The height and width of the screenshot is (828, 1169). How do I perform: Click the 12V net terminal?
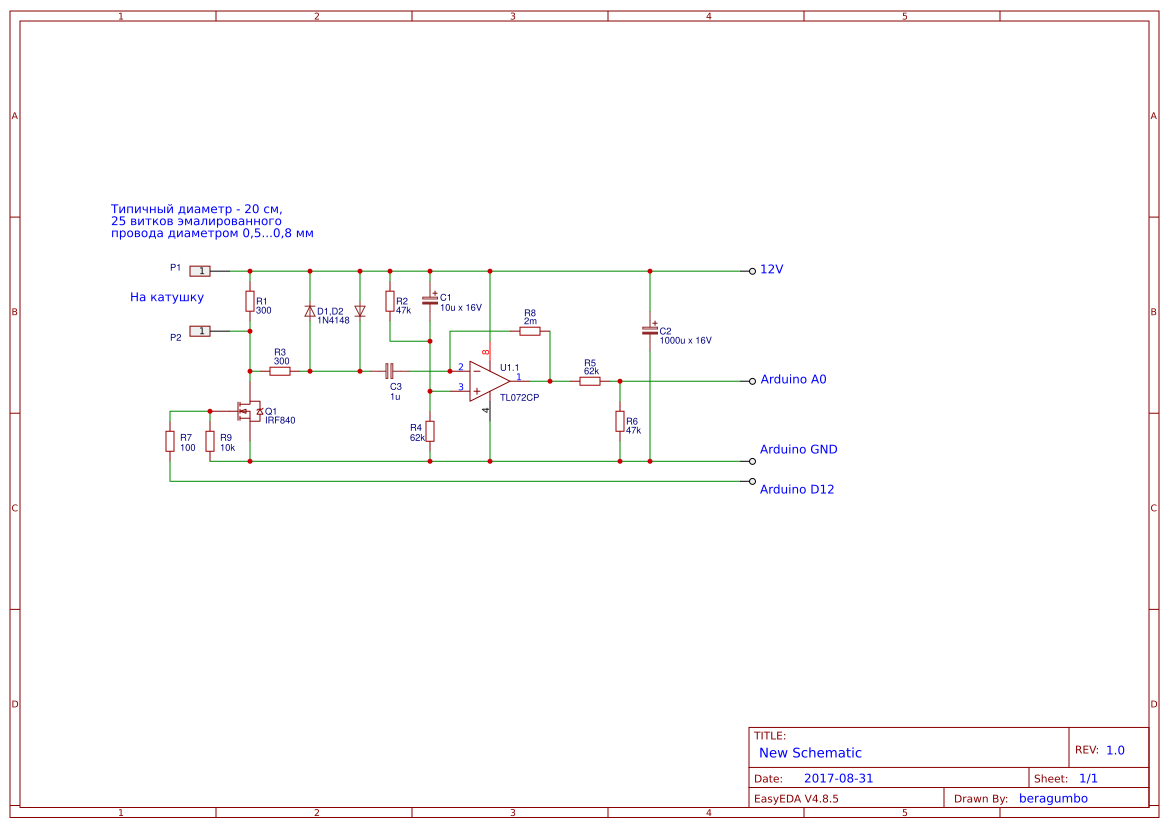click(774, 268)
